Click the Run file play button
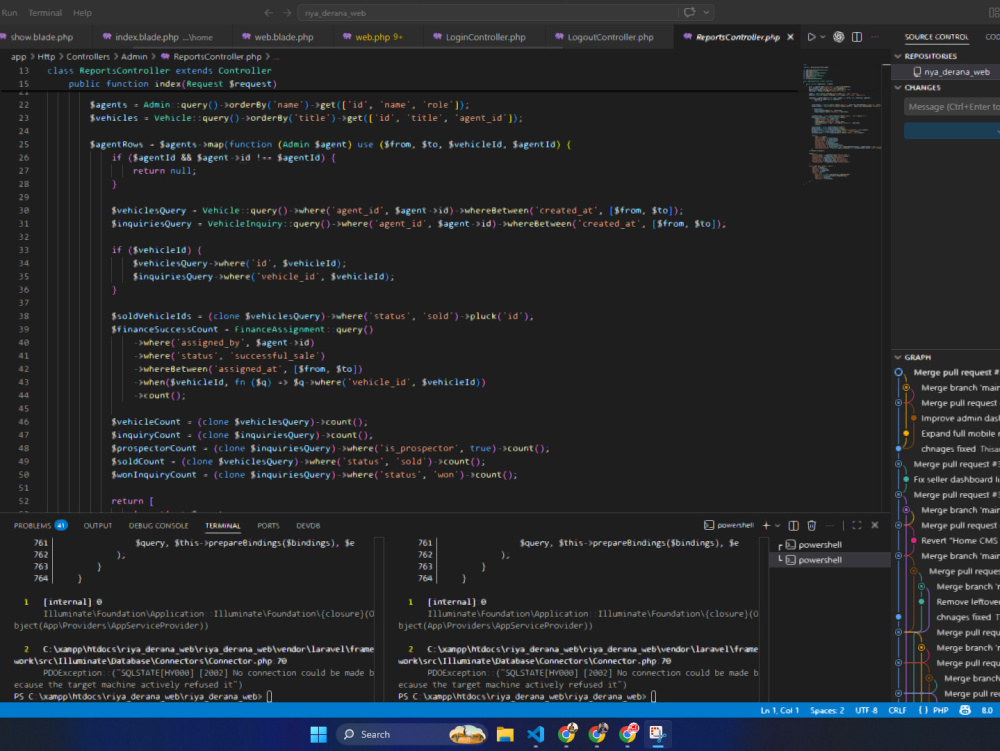1000x751 pixels. [x=811, y=37]
